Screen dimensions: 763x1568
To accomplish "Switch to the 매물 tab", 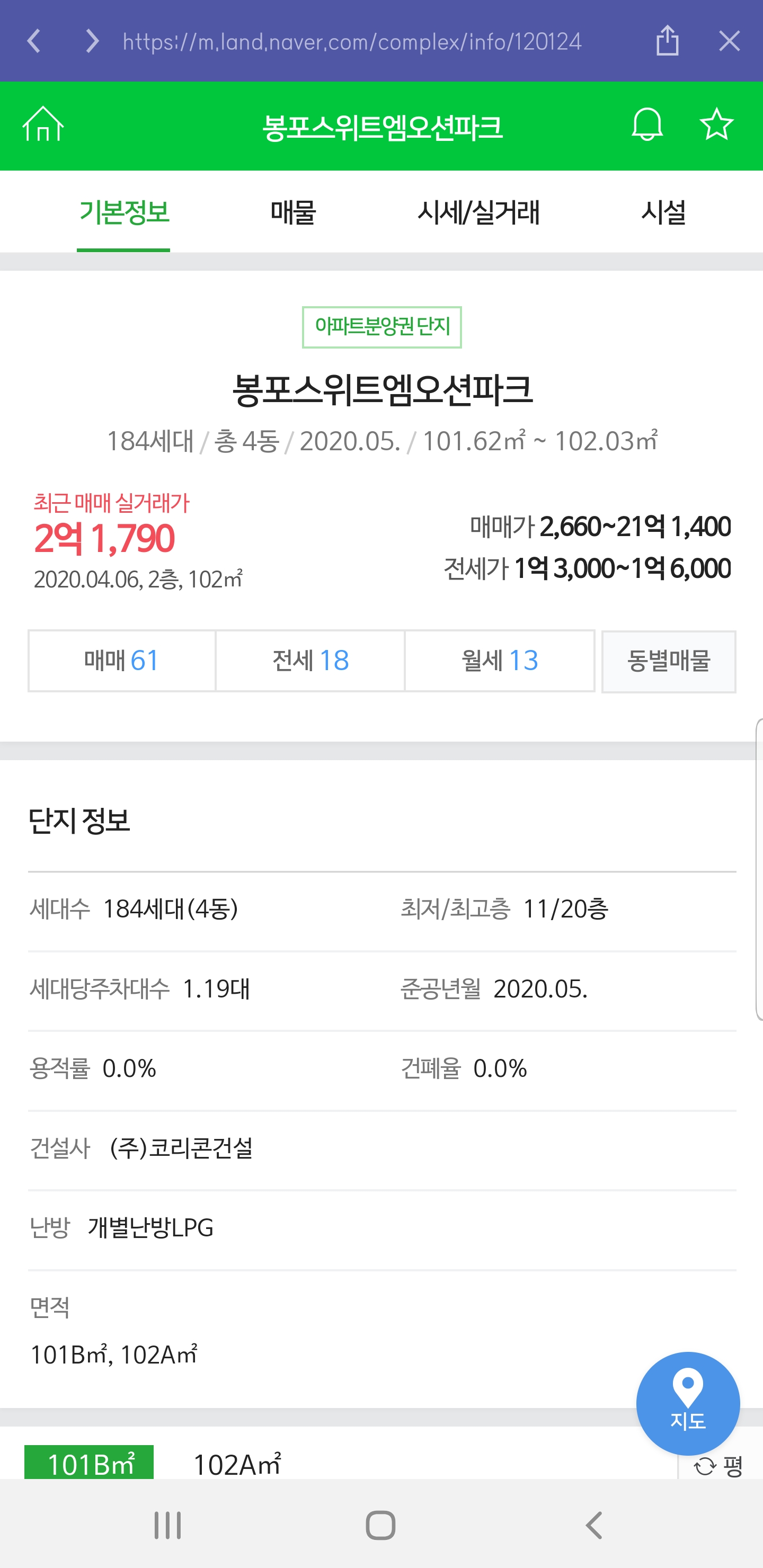I will (293, 212).
